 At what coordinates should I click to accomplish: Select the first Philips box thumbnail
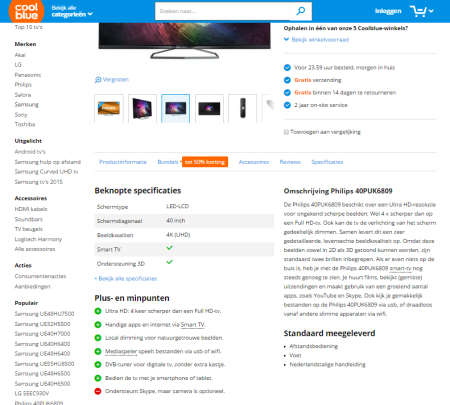(109, 109)
